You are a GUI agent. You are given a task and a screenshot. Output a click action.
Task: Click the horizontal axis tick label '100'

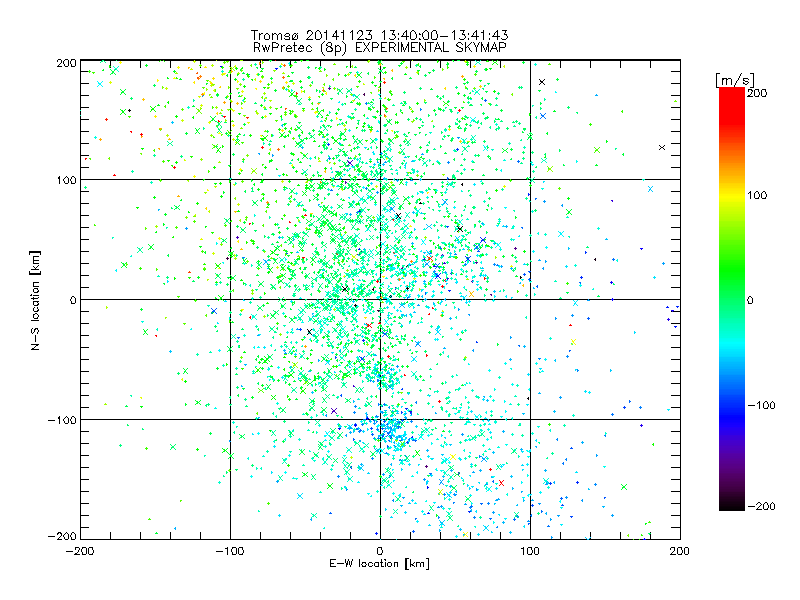[530, 551]
